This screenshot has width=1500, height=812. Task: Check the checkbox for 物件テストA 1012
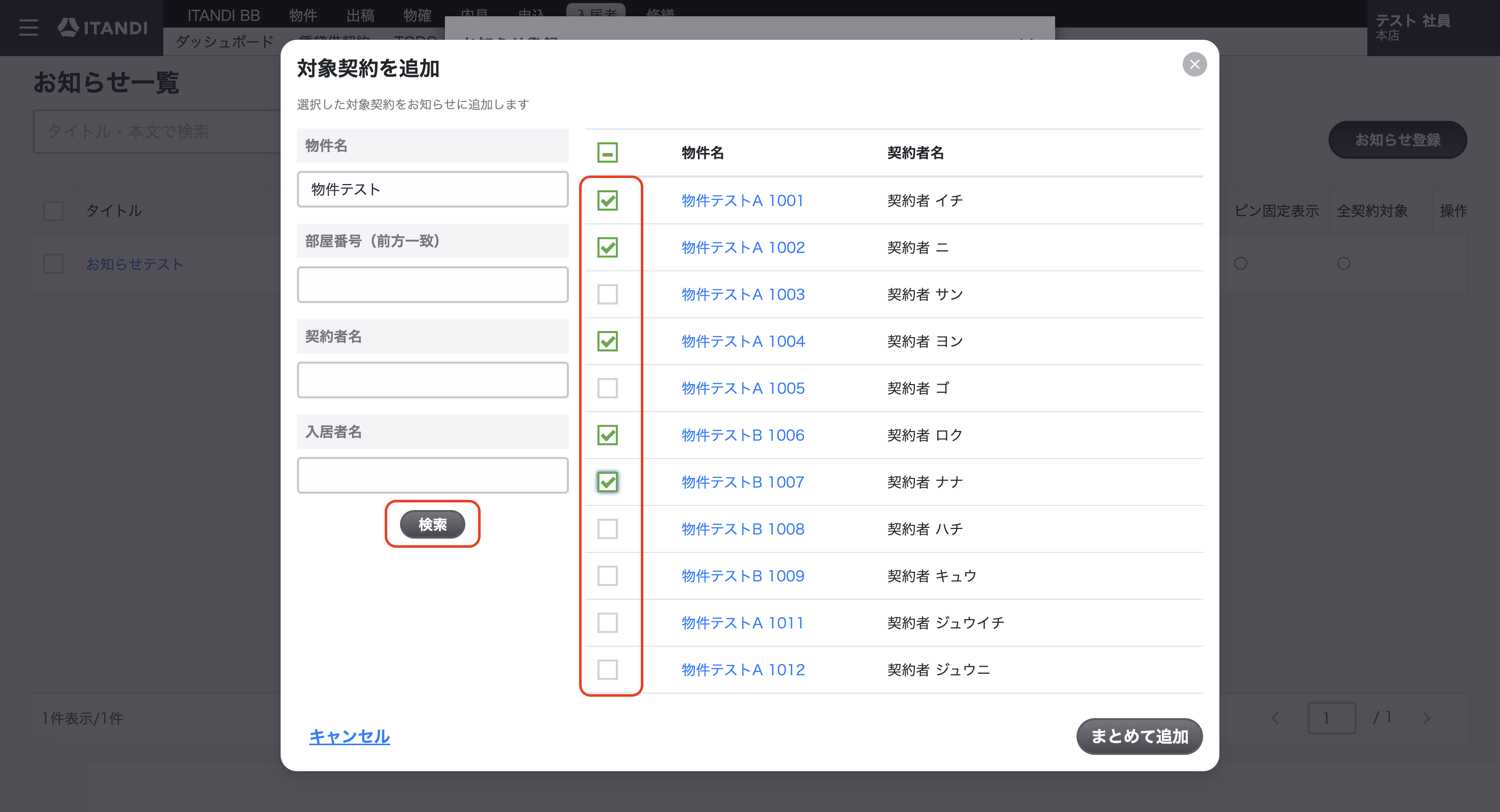point(607,669)
